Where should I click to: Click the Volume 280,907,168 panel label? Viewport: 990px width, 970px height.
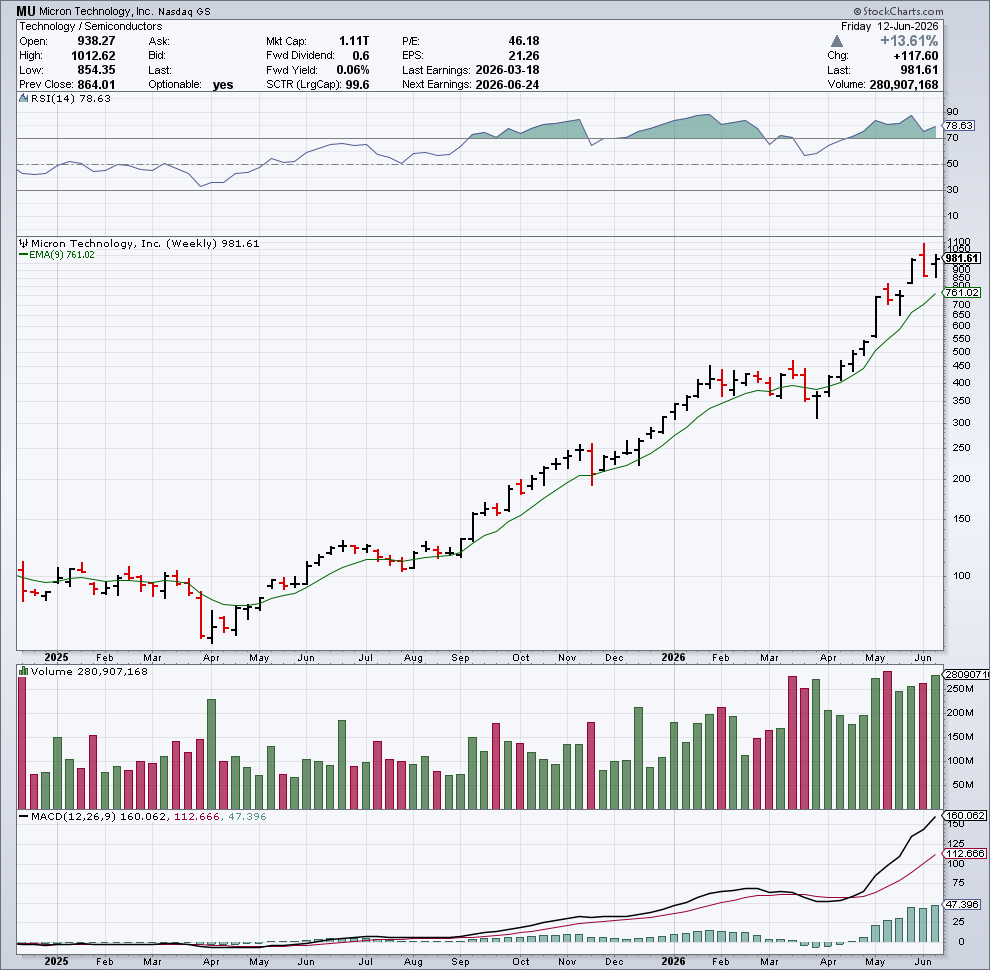tap(89, 671)
